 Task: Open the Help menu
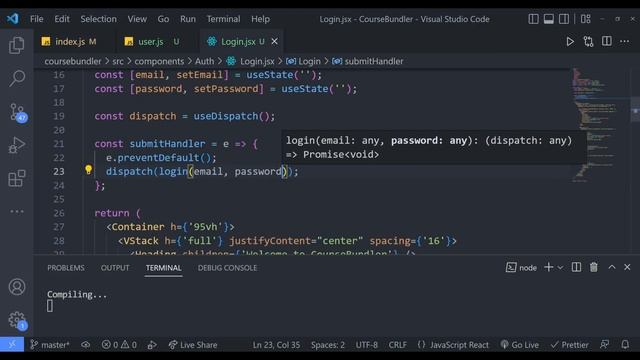(x=260, y=19)
